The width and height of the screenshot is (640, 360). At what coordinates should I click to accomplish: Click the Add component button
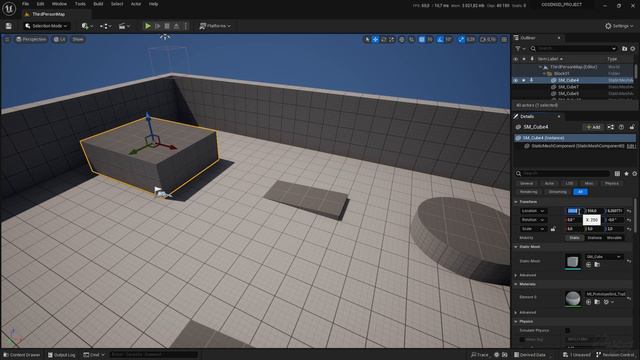[x=593, y=127]
